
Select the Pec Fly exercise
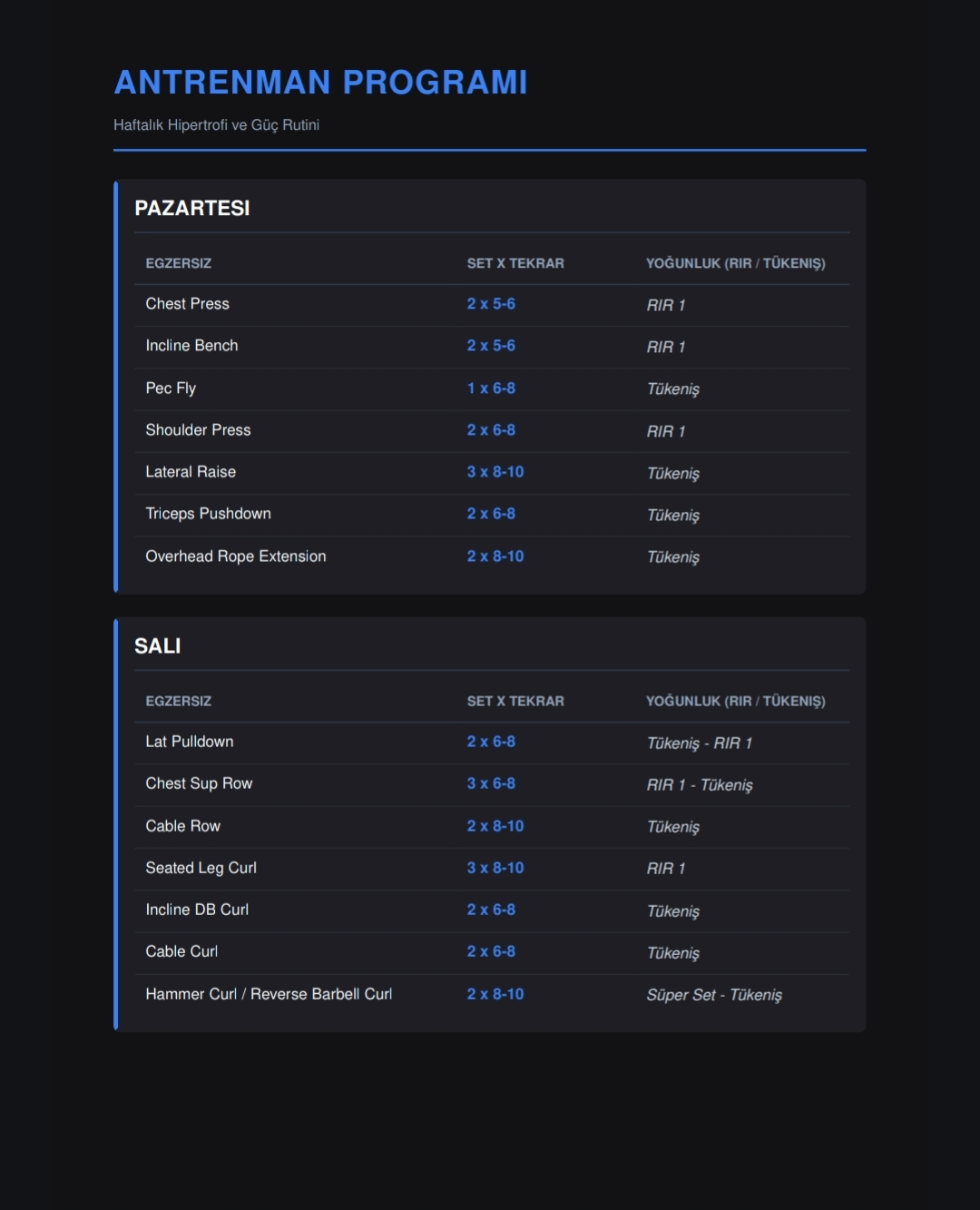(171, 389)
